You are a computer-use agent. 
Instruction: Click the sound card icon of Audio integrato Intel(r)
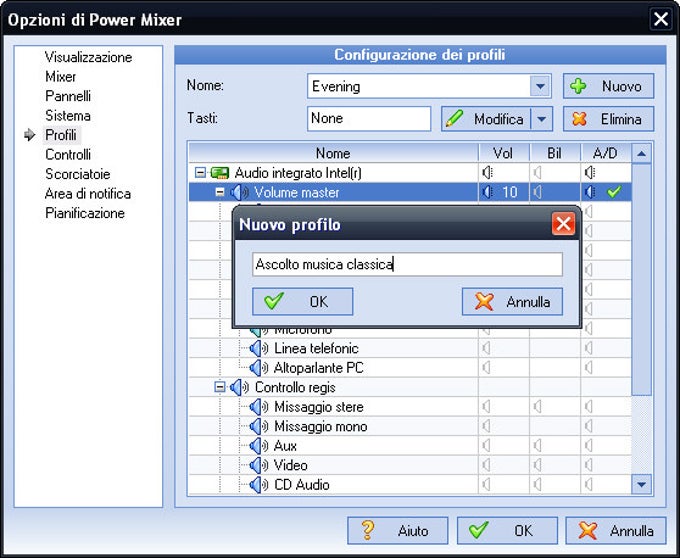[219, 173]
